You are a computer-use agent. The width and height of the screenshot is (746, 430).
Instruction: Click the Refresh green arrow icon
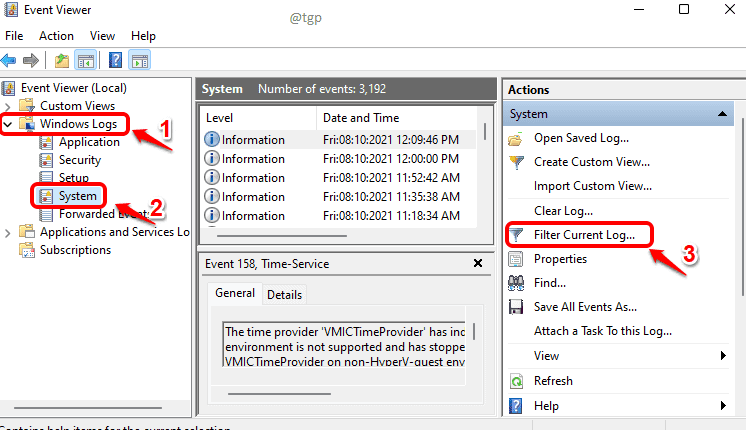pyautogui.click(x=516, y=381)
